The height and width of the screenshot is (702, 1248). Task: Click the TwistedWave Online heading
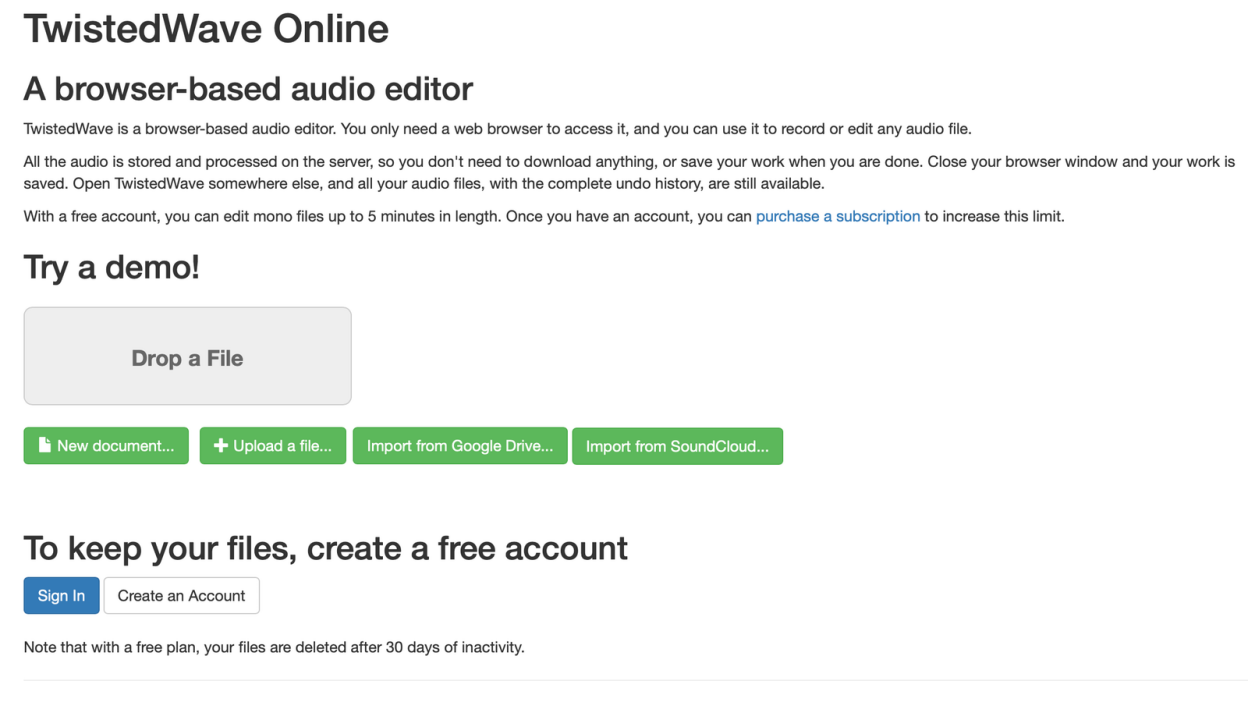[x=206, y=28]
